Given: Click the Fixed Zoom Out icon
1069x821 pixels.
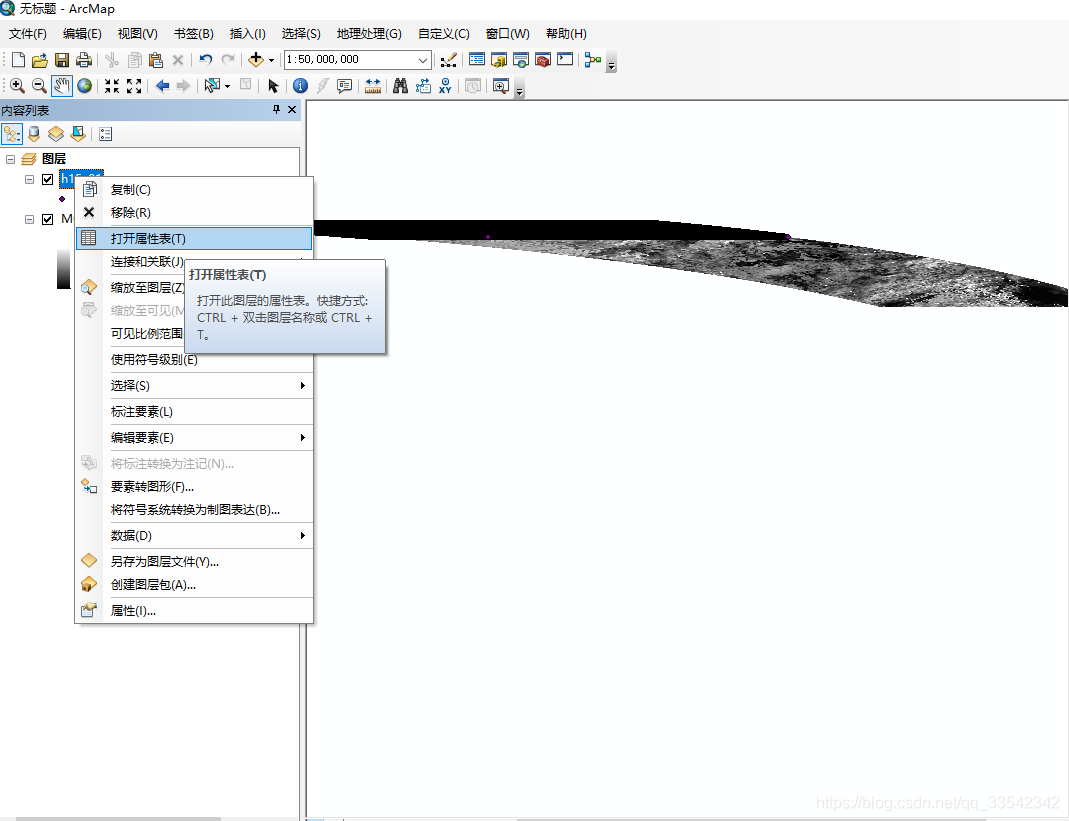Looking at the screenshot, I should [x=134, y=86].
